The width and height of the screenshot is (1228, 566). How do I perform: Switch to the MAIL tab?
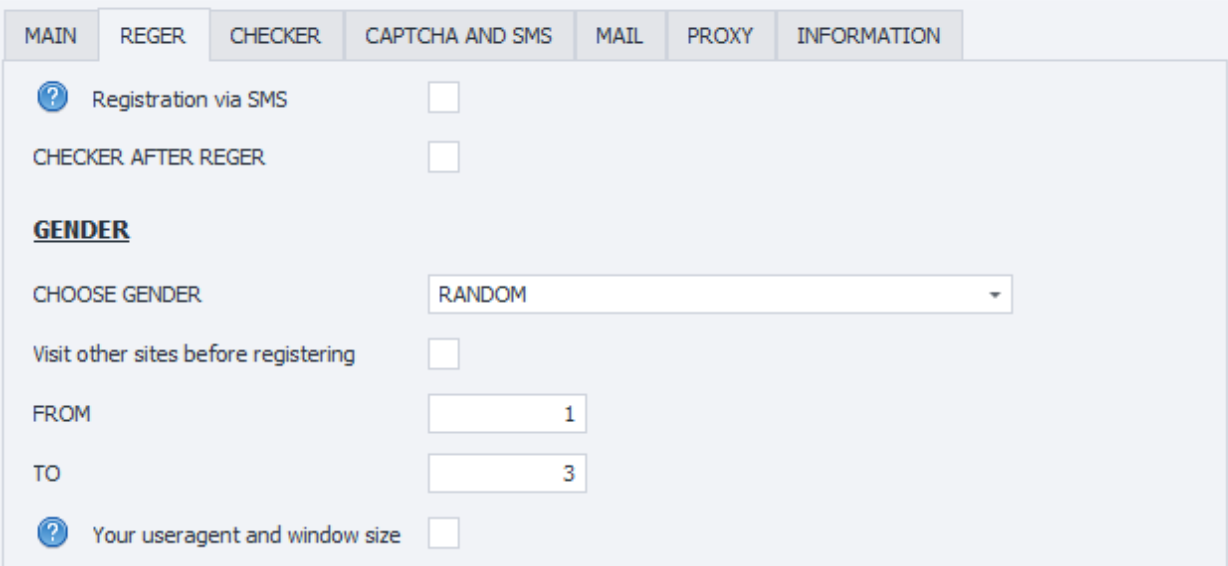click(x=619, y=36)
